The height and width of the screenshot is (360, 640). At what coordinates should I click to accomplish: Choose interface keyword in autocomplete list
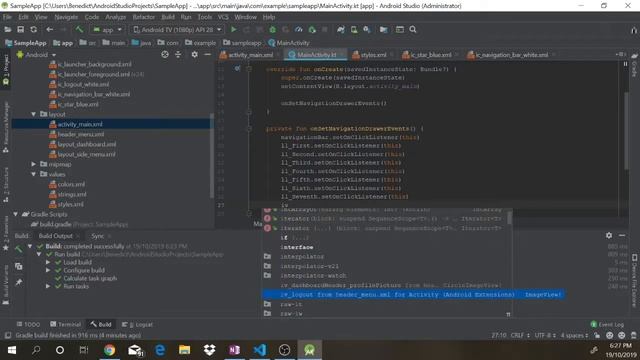point(297,247)
